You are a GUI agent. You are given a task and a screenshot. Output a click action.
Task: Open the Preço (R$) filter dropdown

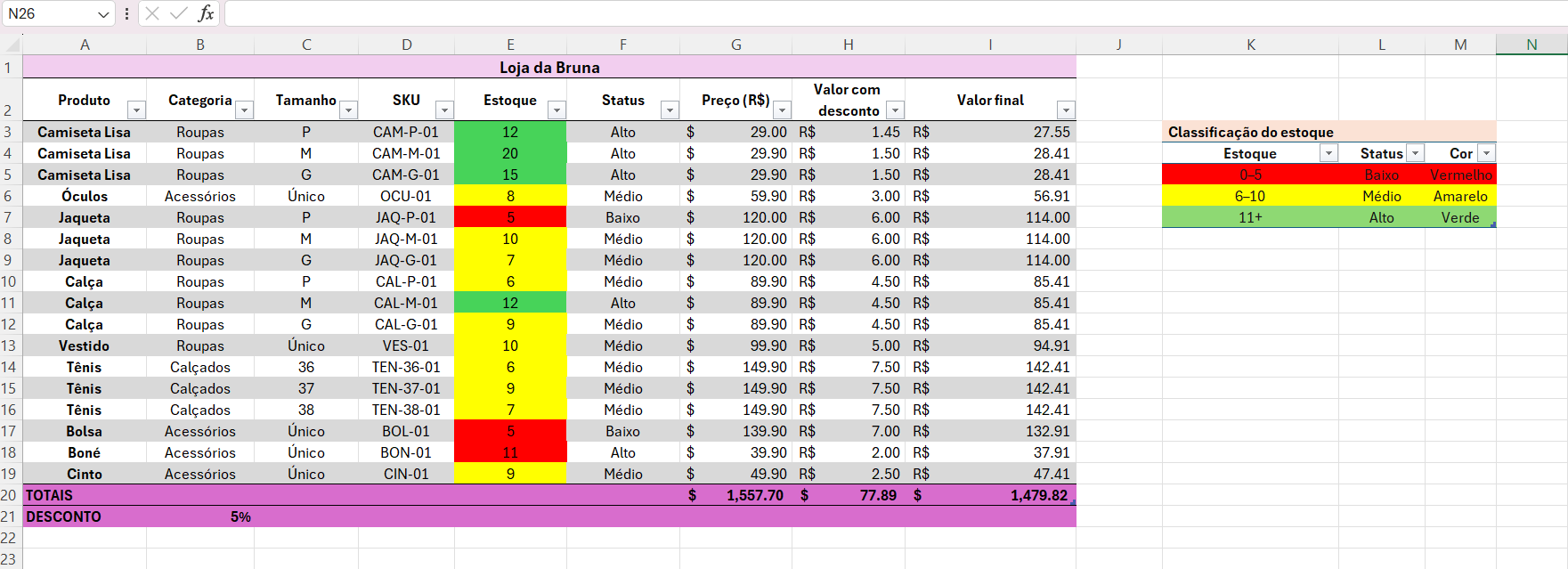point(782,110)
